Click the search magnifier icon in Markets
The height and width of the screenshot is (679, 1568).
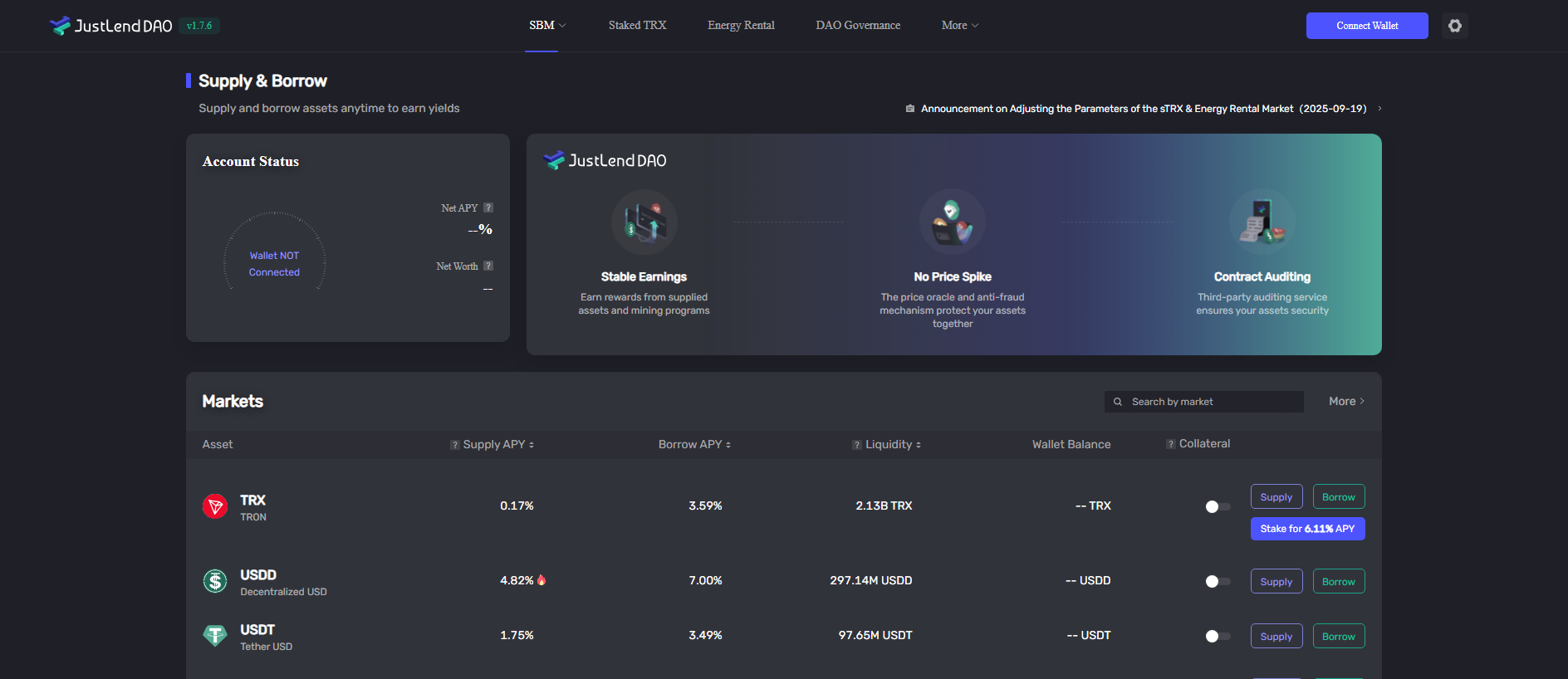[1118, 402]
